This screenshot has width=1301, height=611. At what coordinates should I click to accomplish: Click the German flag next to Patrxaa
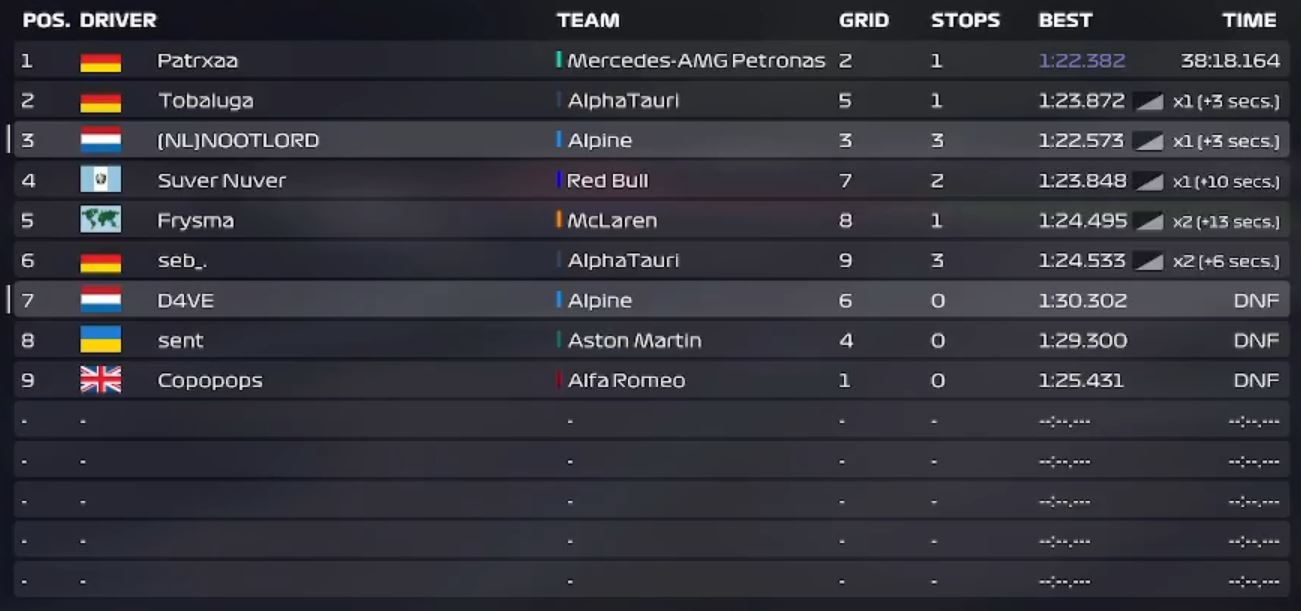click(x=100, y=61)
